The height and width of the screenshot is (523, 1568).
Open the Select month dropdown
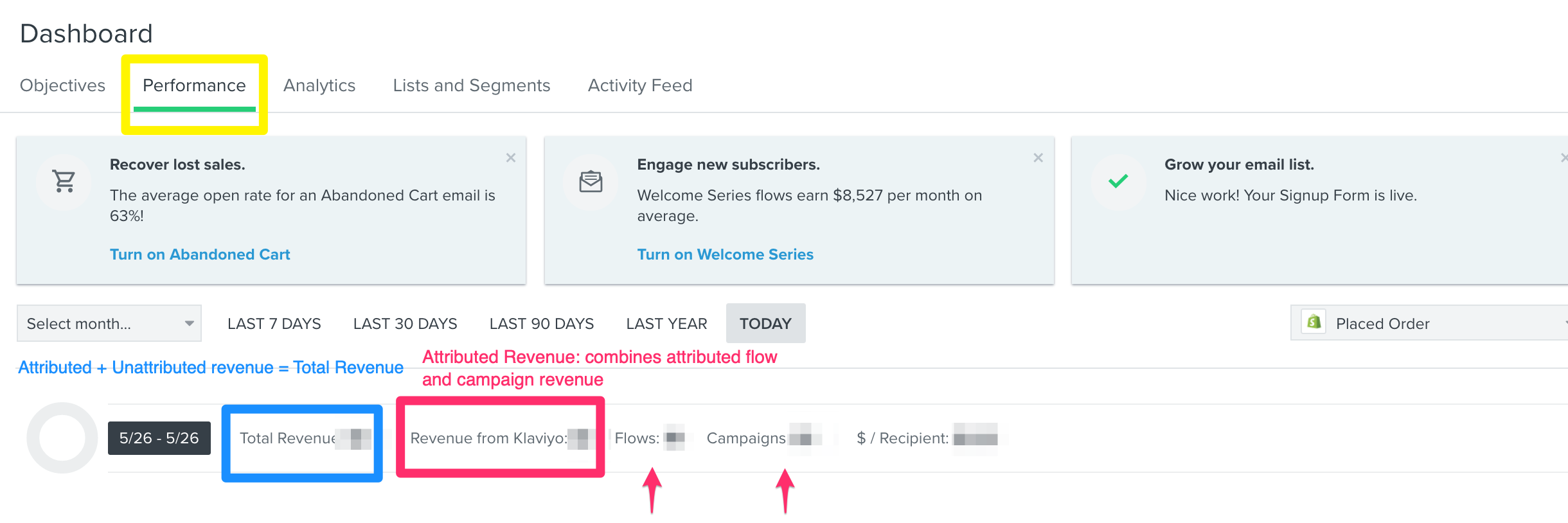(109, 323)
